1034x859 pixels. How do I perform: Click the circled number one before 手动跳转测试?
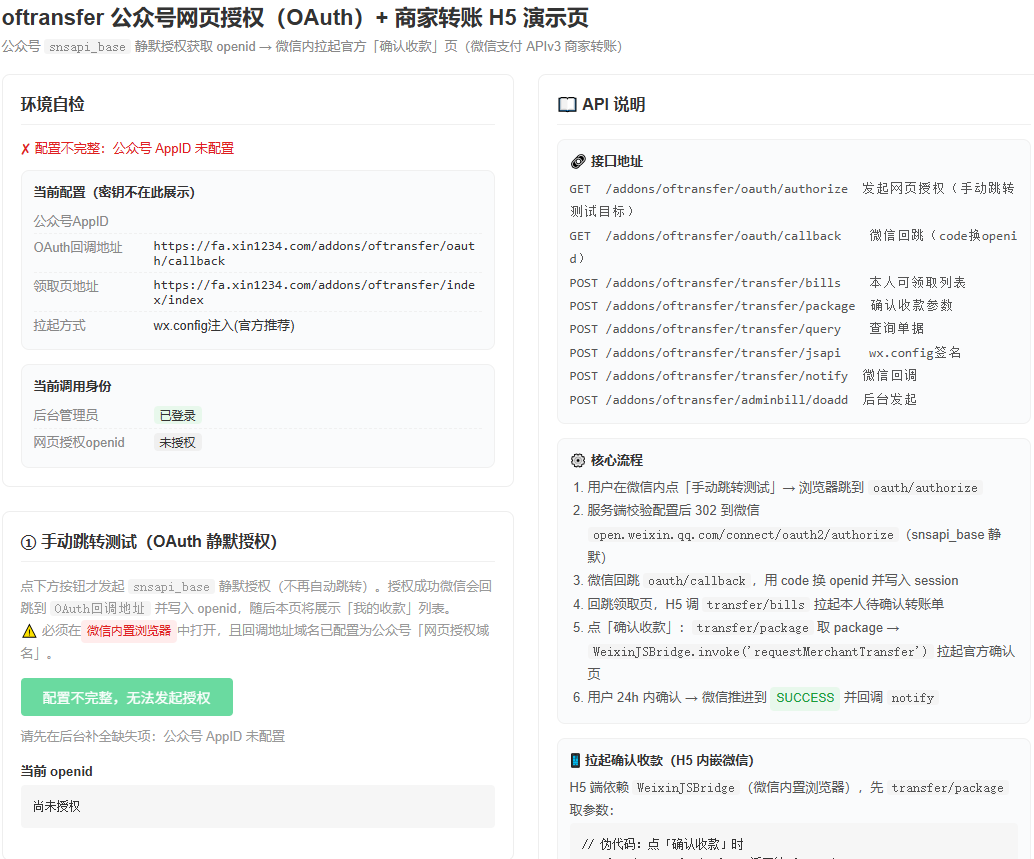(x=28, y=543)
